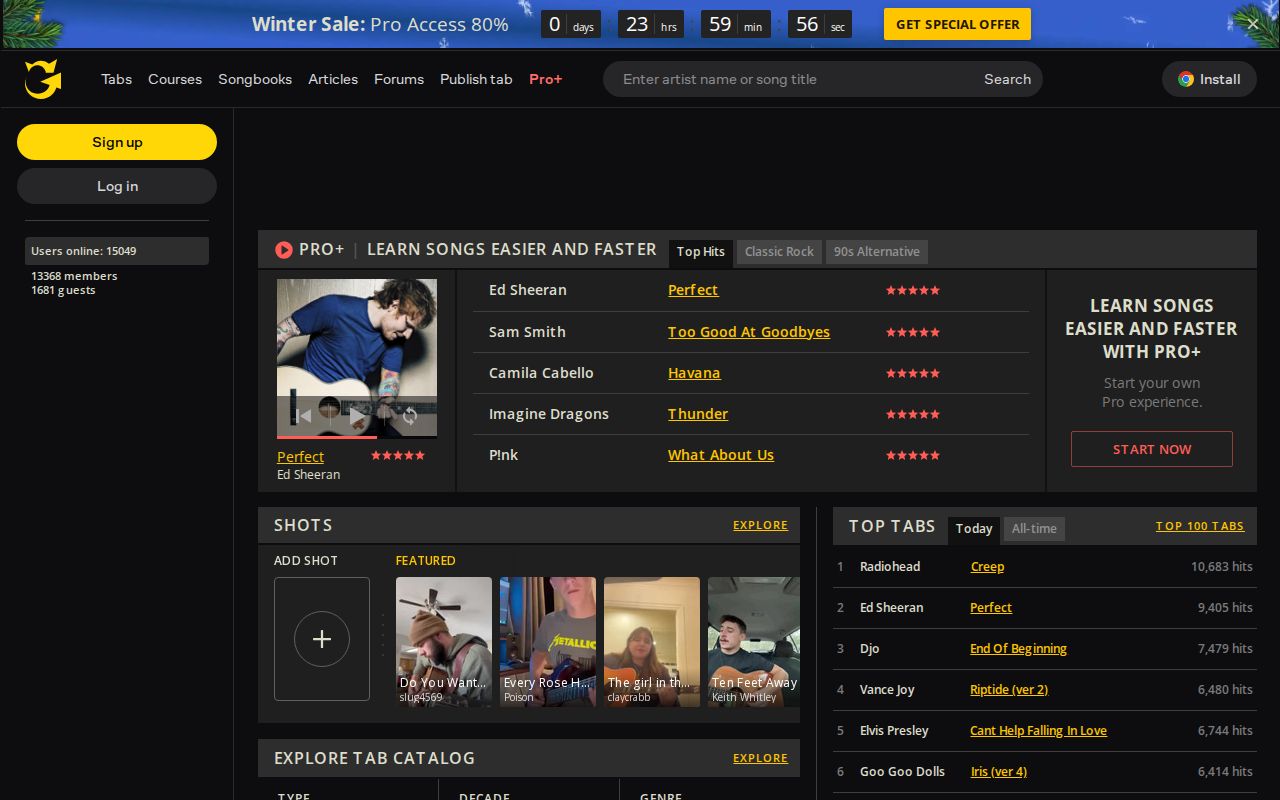Click START NOW to begin Pro experience
The height and width of the screenshot is (800, 1280).
point(1151,449)
